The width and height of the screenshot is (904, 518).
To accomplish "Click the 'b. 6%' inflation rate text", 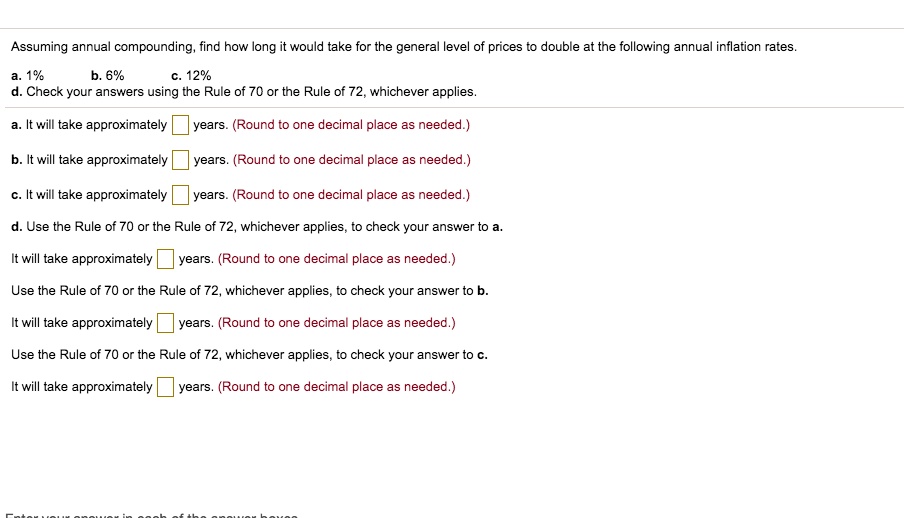I will point(107,76).
